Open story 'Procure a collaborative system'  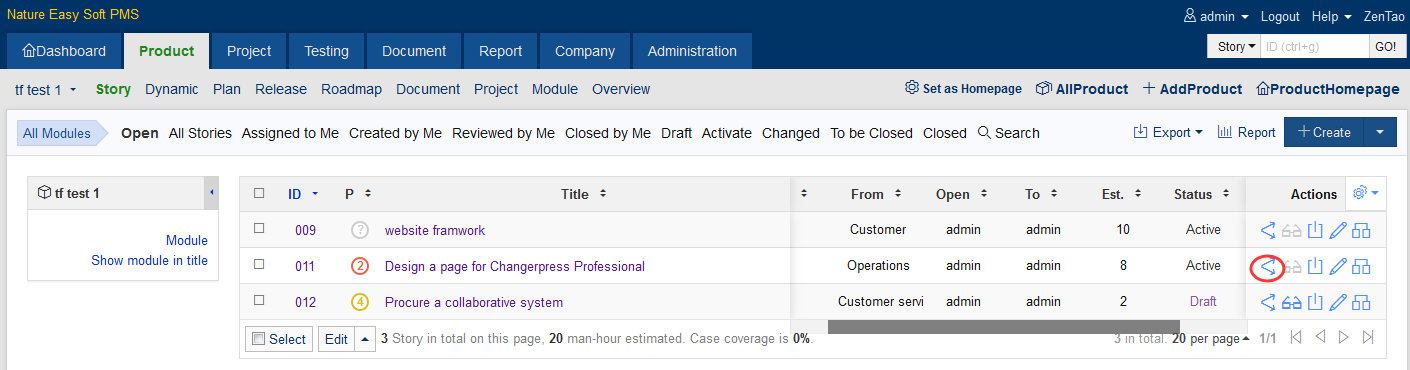(x=474, y=302)
